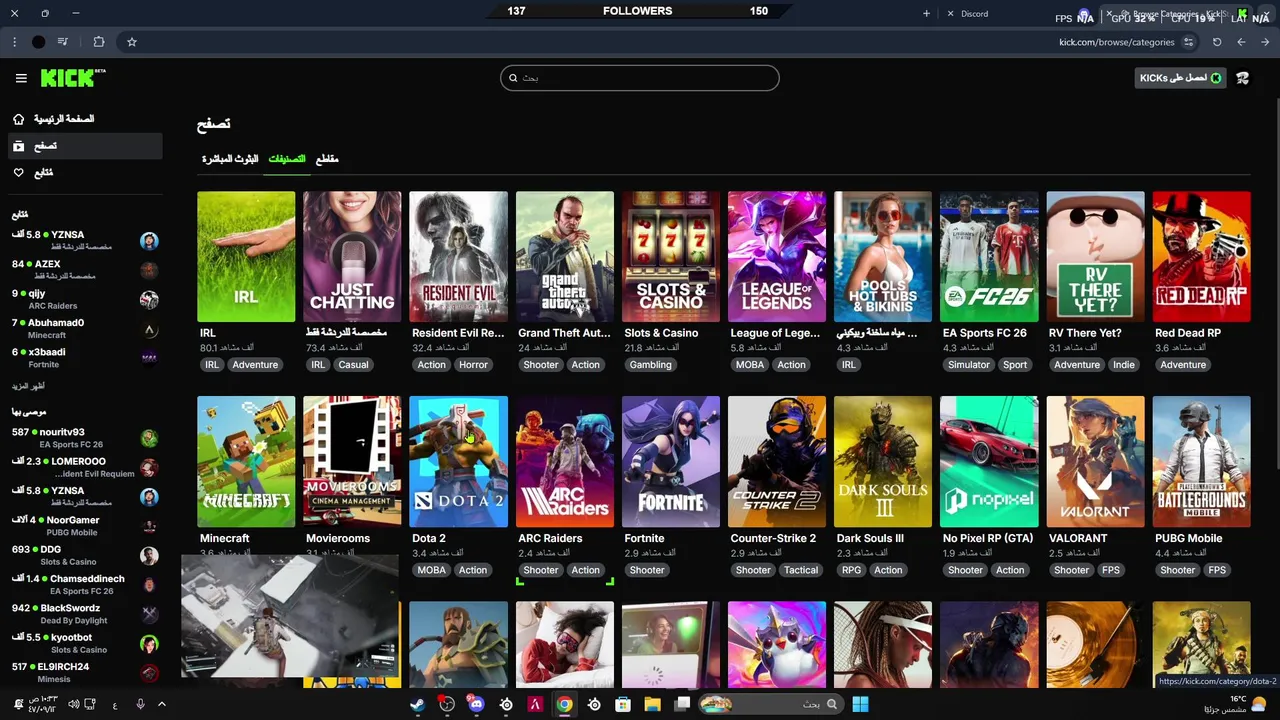Click the MOBA tag under League of Legends
The height and width of the screenshot is (720, 1280).
click(x=750, y=365)
